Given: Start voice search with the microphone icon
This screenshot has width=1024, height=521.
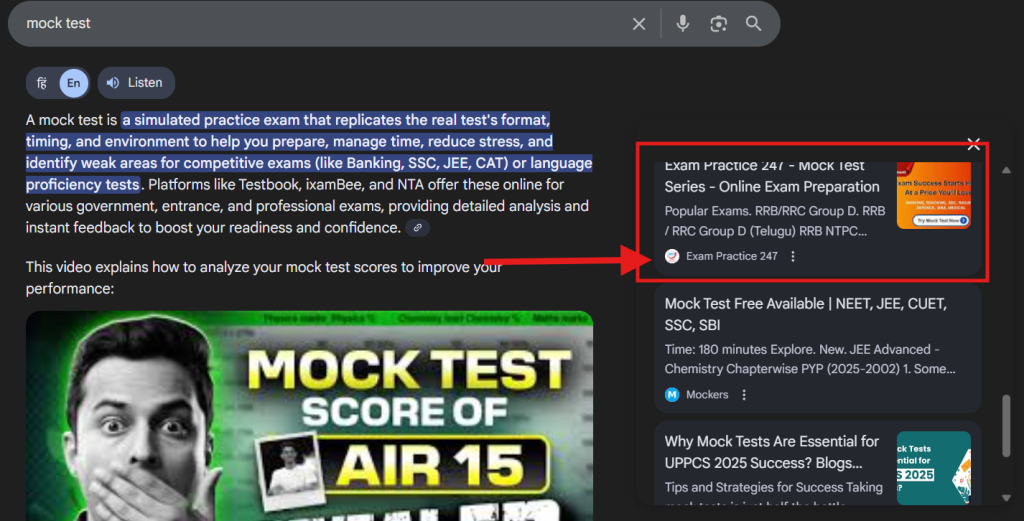Looking at the screenshot, I should [683, 24].
